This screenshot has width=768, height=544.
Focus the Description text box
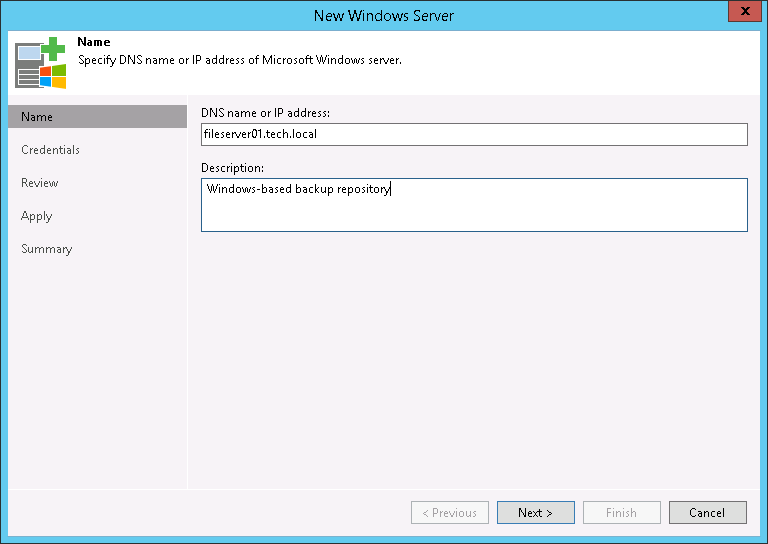474,205
